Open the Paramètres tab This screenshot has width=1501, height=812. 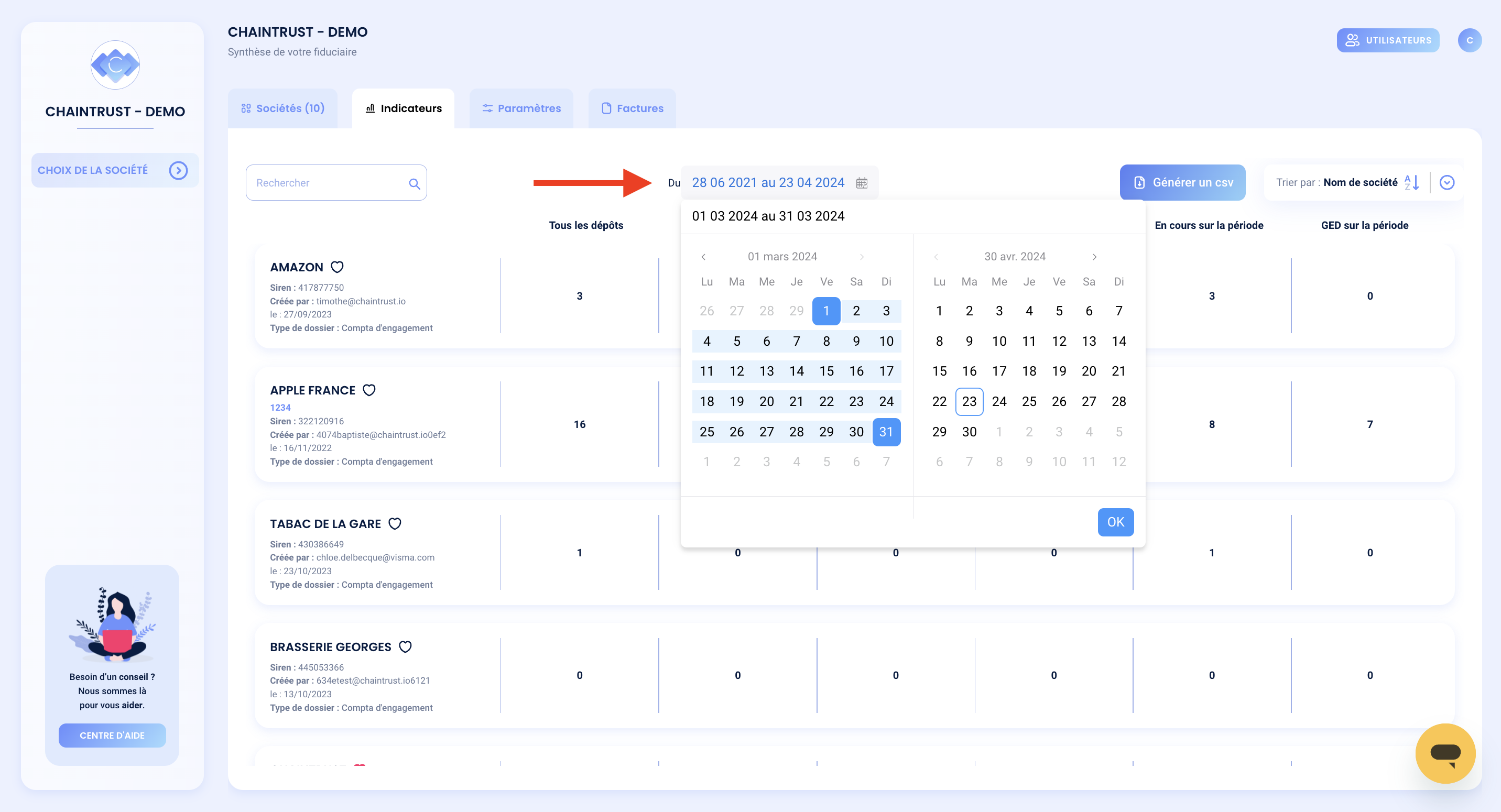pos(521,108)
